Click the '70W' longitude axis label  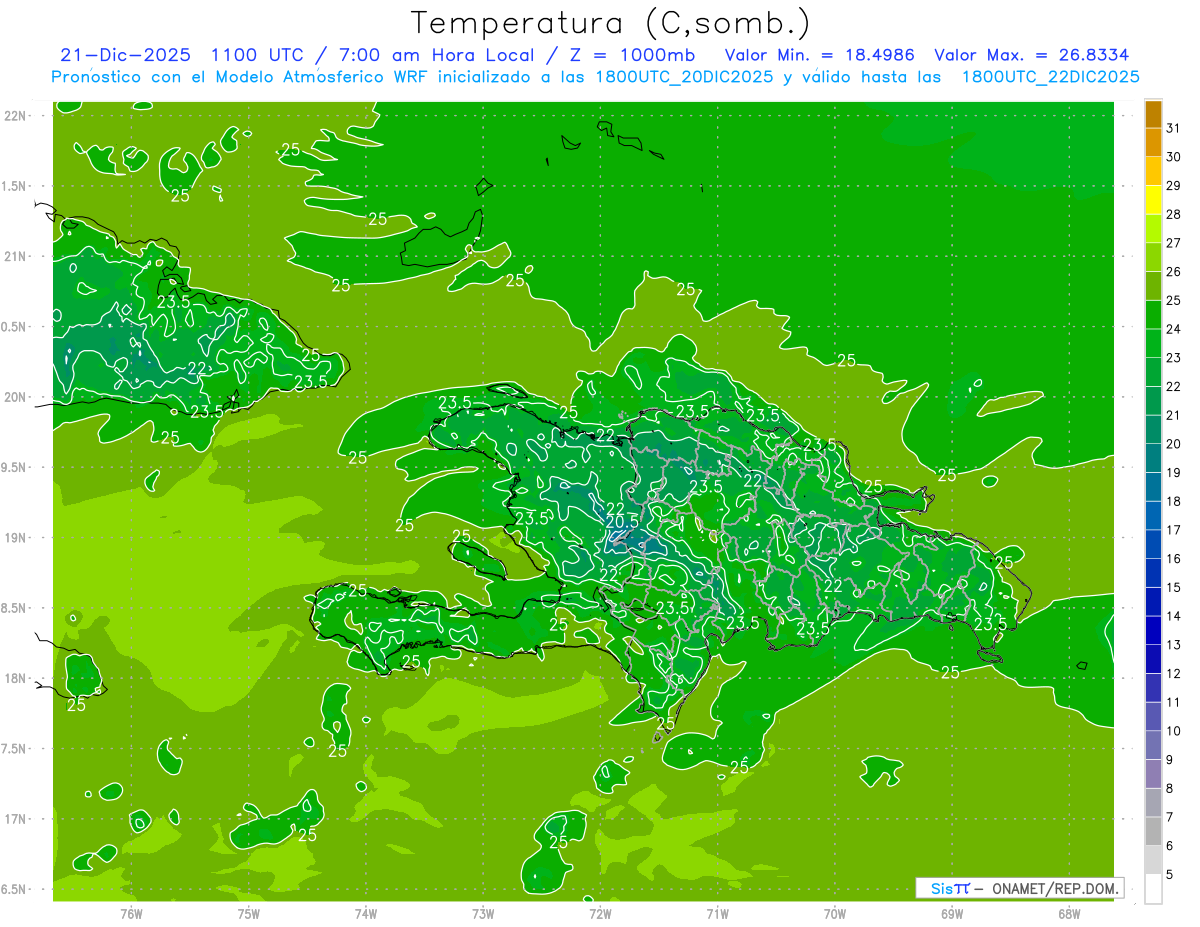834,913
